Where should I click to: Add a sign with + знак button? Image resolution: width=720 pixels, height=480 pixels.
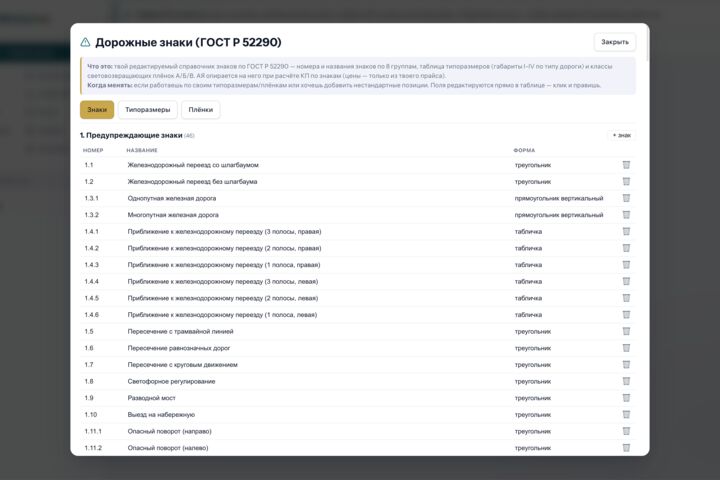(622, 136)
